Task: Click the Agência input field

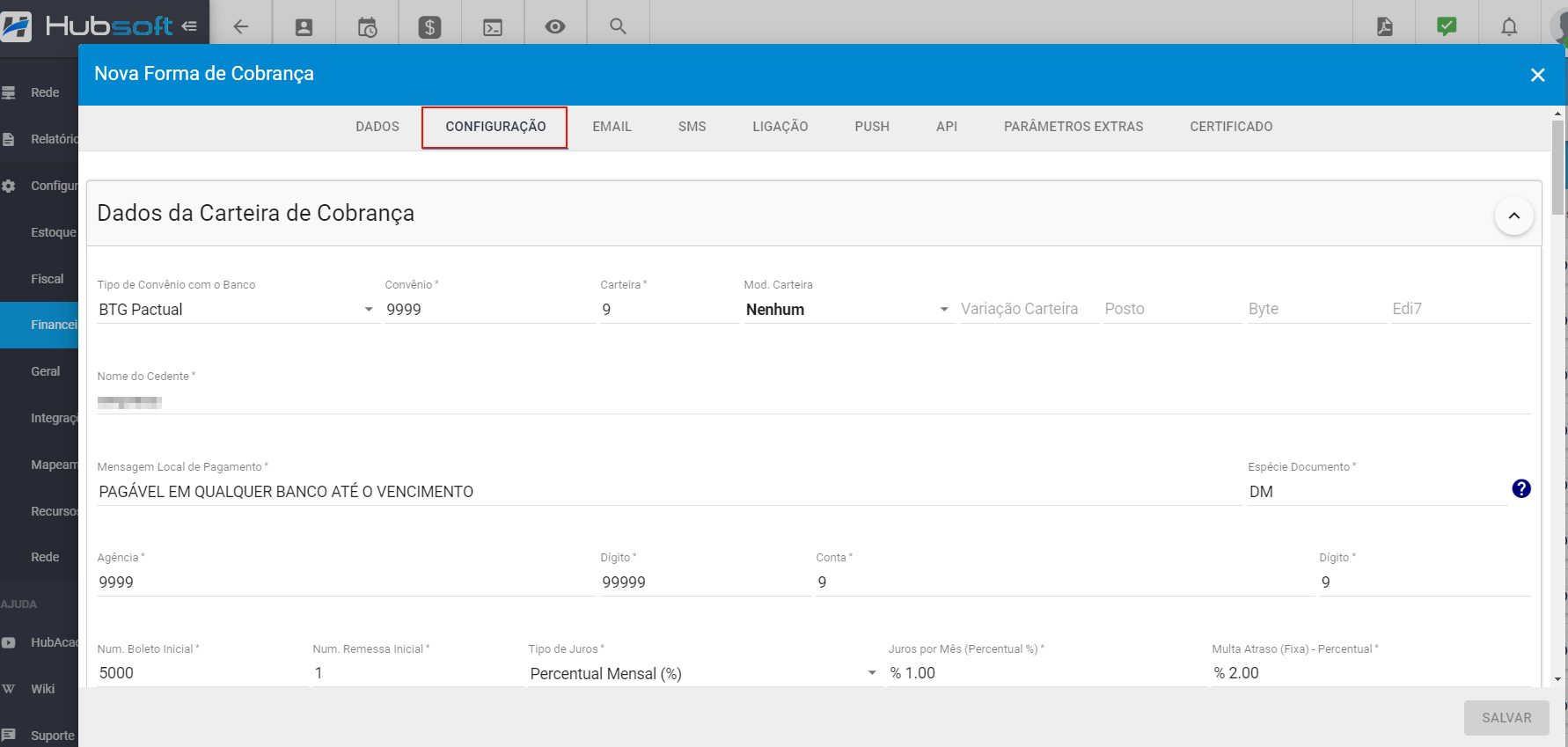Action: point(345,582)
